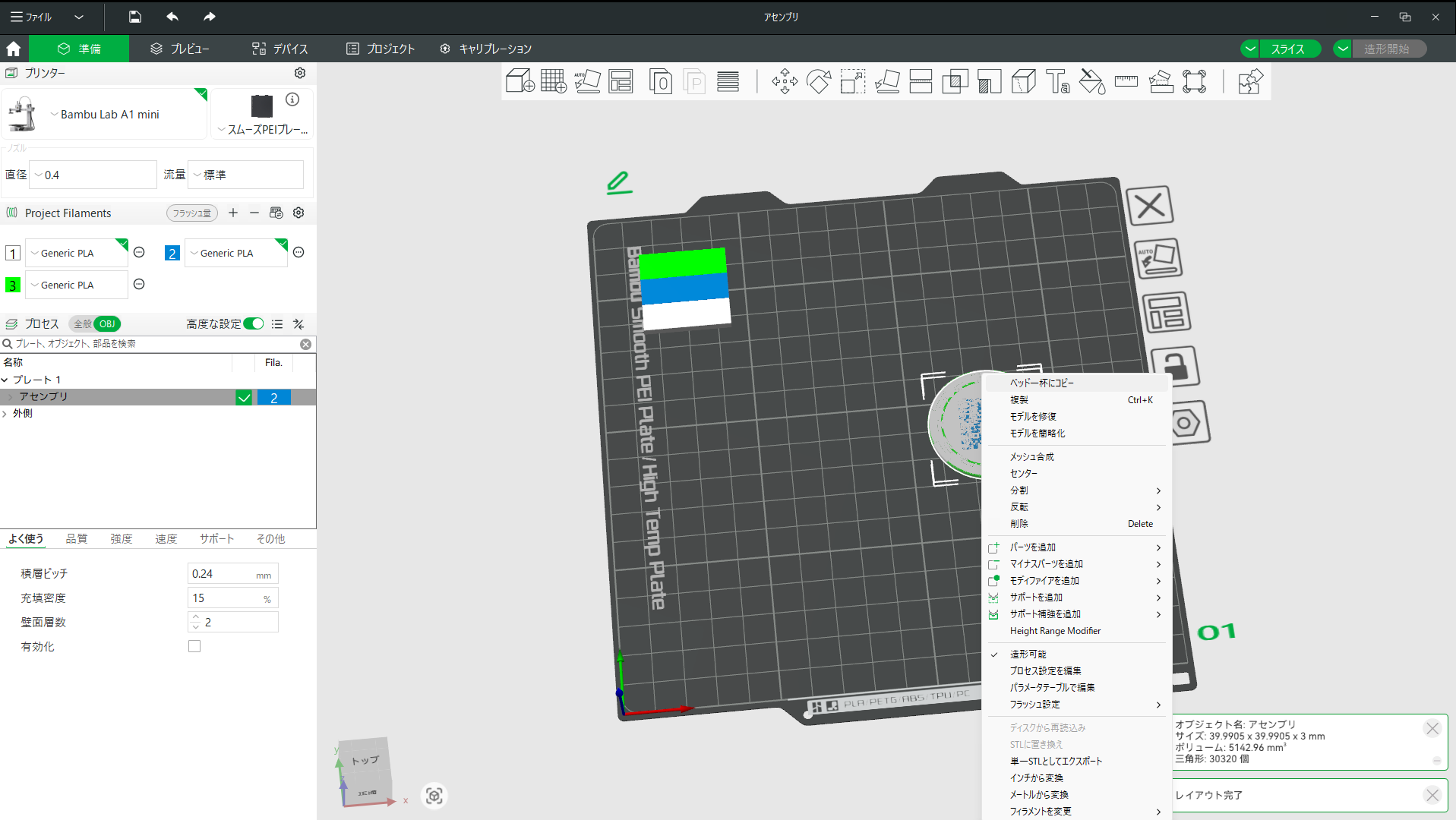Open the Text shape tool
The image size is (1456, 820).
[x=1057, y=81]
